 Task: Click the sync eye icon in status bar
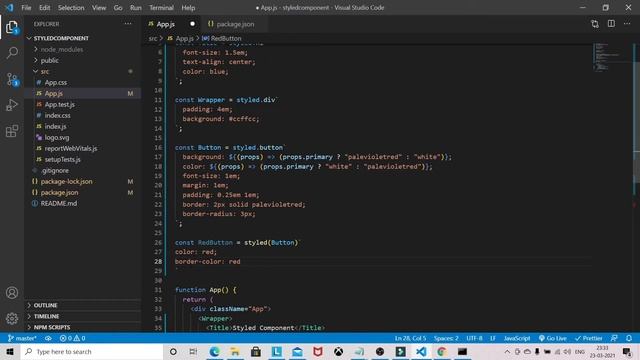coord(48,338)
